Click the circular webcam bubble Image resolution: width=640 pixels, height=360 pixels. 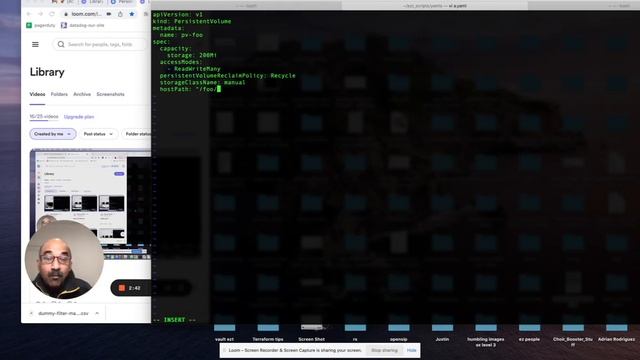64,260
